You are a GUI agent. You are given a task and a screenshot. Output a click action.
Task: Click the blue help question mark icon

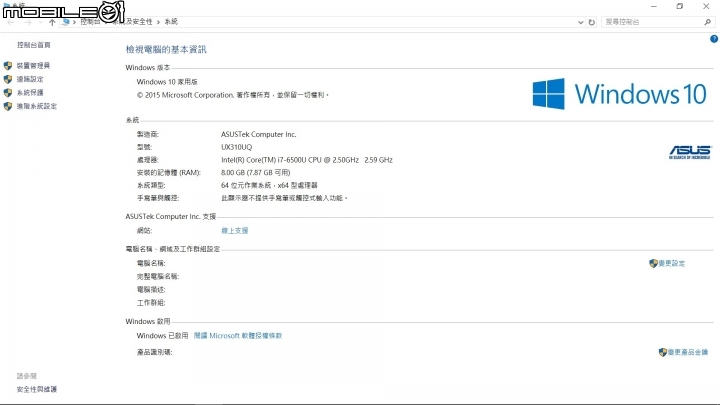click(x=714, y=39)
